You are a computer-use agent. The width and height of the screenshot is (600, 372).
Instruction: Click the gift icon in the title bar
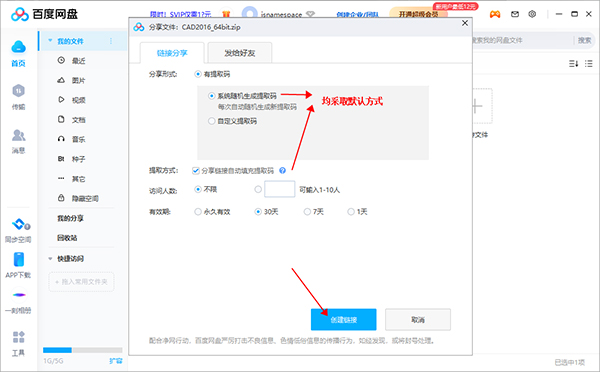(x=226, y=14)
